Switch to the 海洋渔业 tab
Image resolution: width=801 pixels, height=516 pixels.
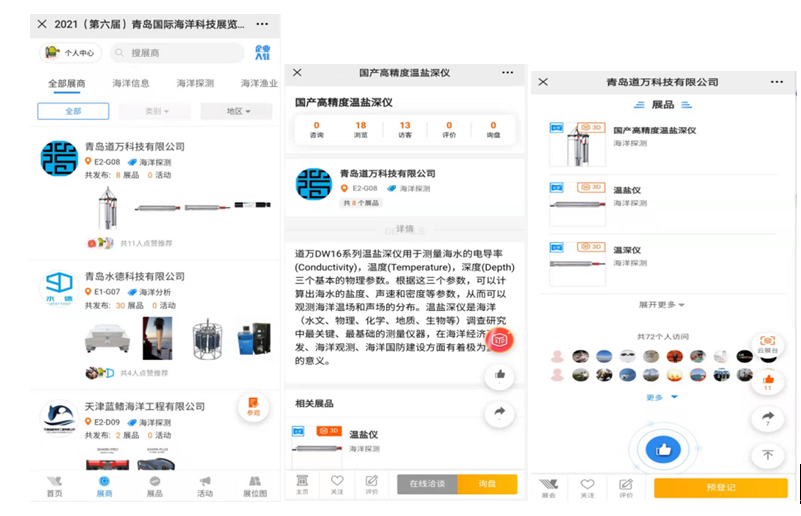pyautogui.click(x=259, y=83)
